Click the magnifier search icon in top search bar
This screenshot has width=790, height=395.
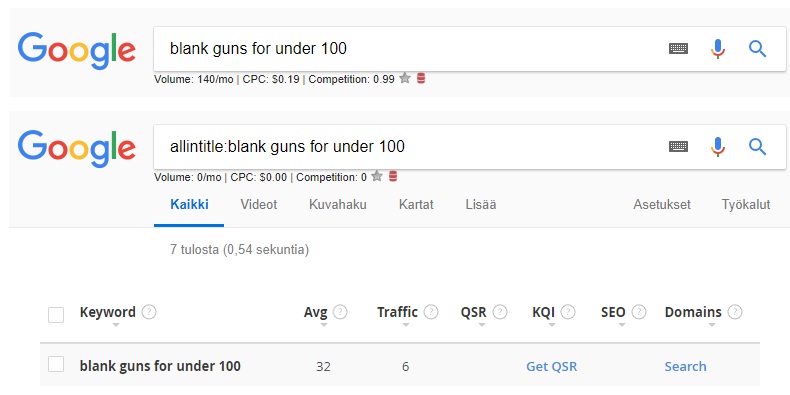(757, 49)
